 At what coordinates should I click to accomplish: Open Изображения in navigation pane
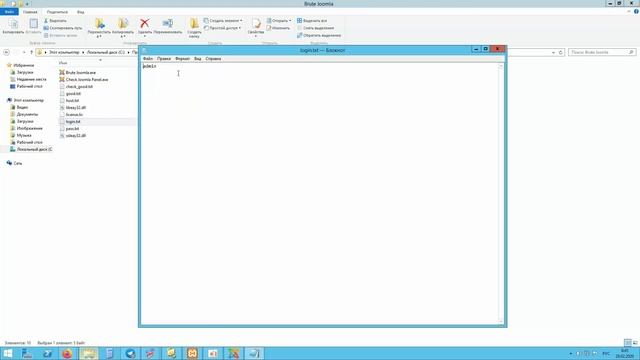click(26, 128)
